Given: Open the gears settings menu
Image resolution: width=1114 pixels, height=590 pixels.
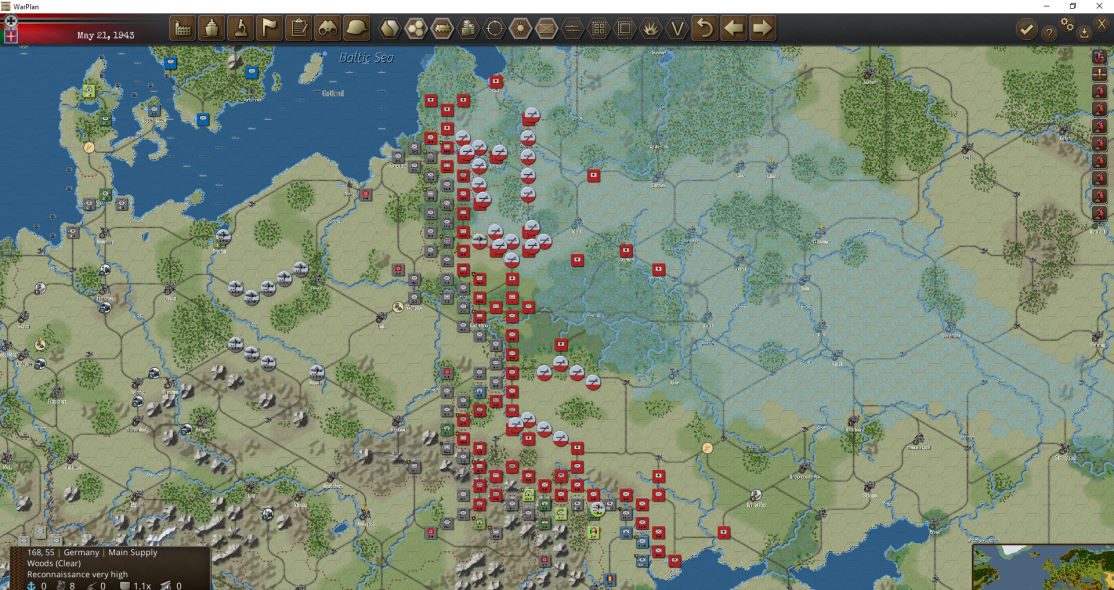Looking at the screenshot, I should 1067,24.
